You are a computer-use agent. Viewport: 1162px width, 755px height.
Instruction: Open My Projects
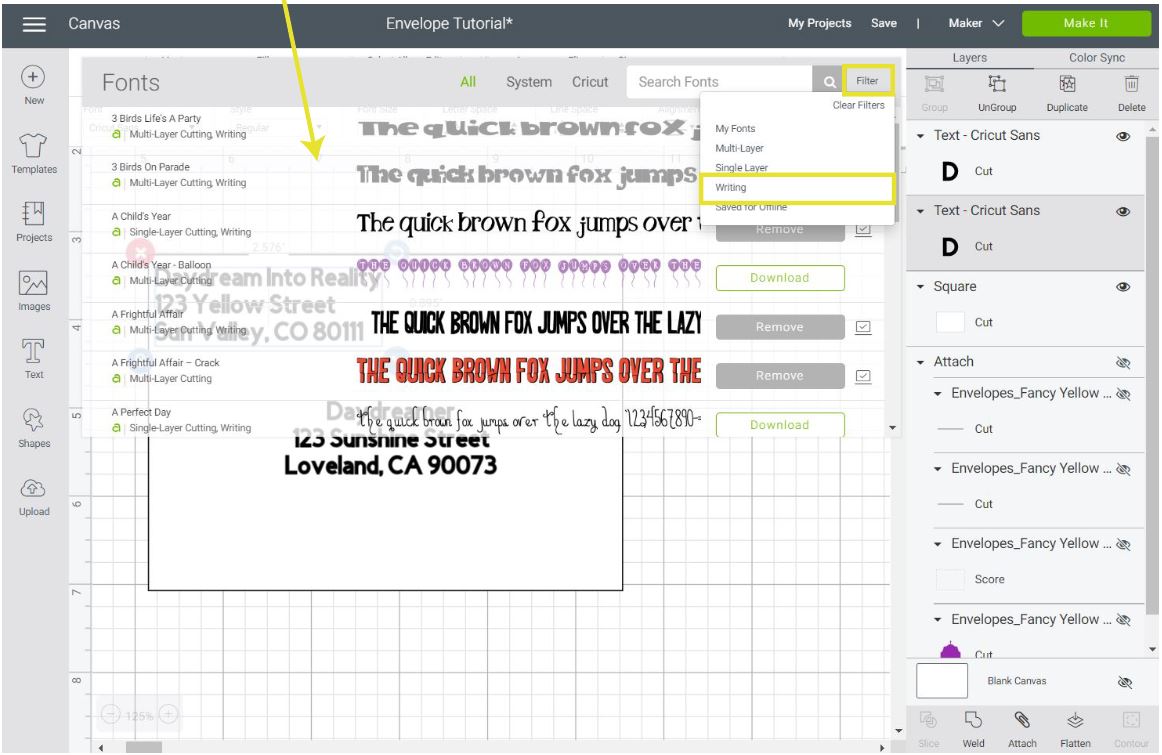coord(819,23)
